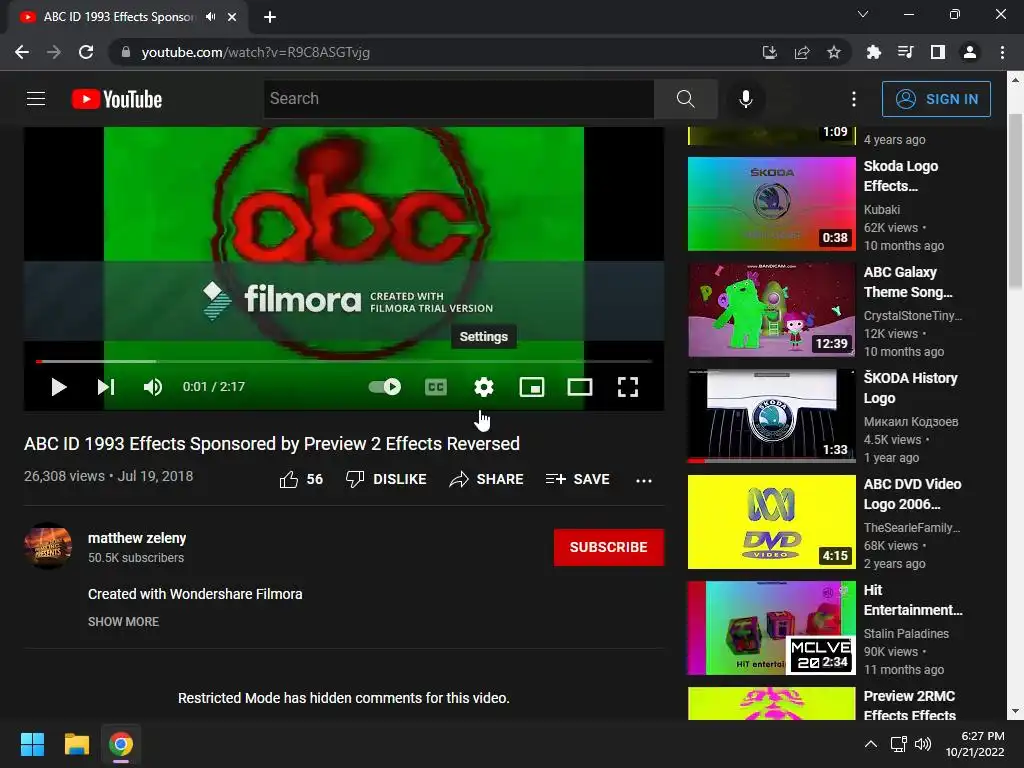Skip to the next video
The width and height of the screenshot is (1024, 768).
[106, 387]
